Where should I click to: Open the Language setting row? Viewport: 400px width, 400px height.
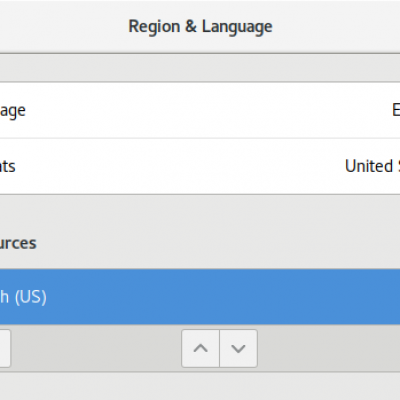point(200,110)
